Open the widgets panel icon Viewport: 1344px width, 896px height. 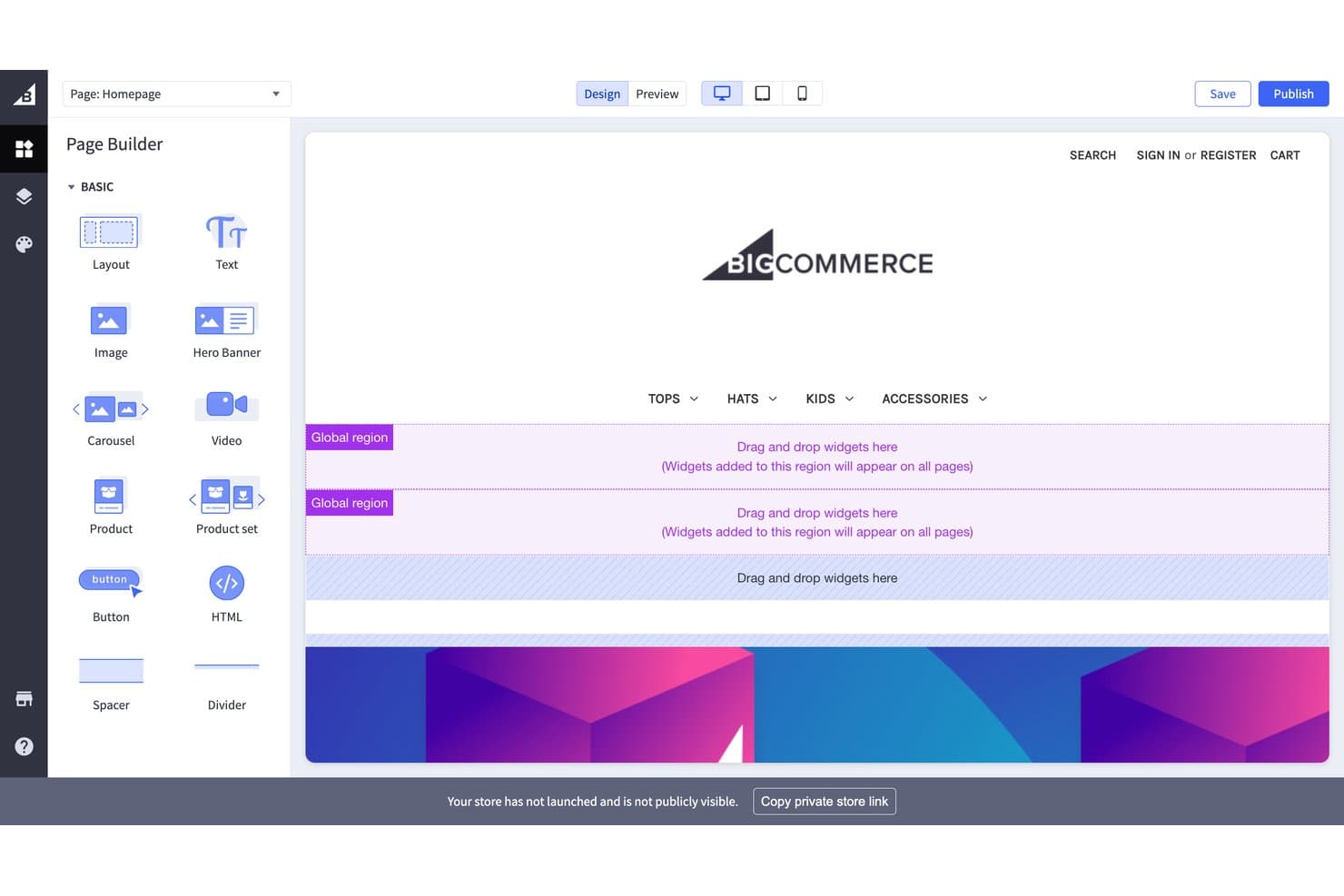coord(24,149)
